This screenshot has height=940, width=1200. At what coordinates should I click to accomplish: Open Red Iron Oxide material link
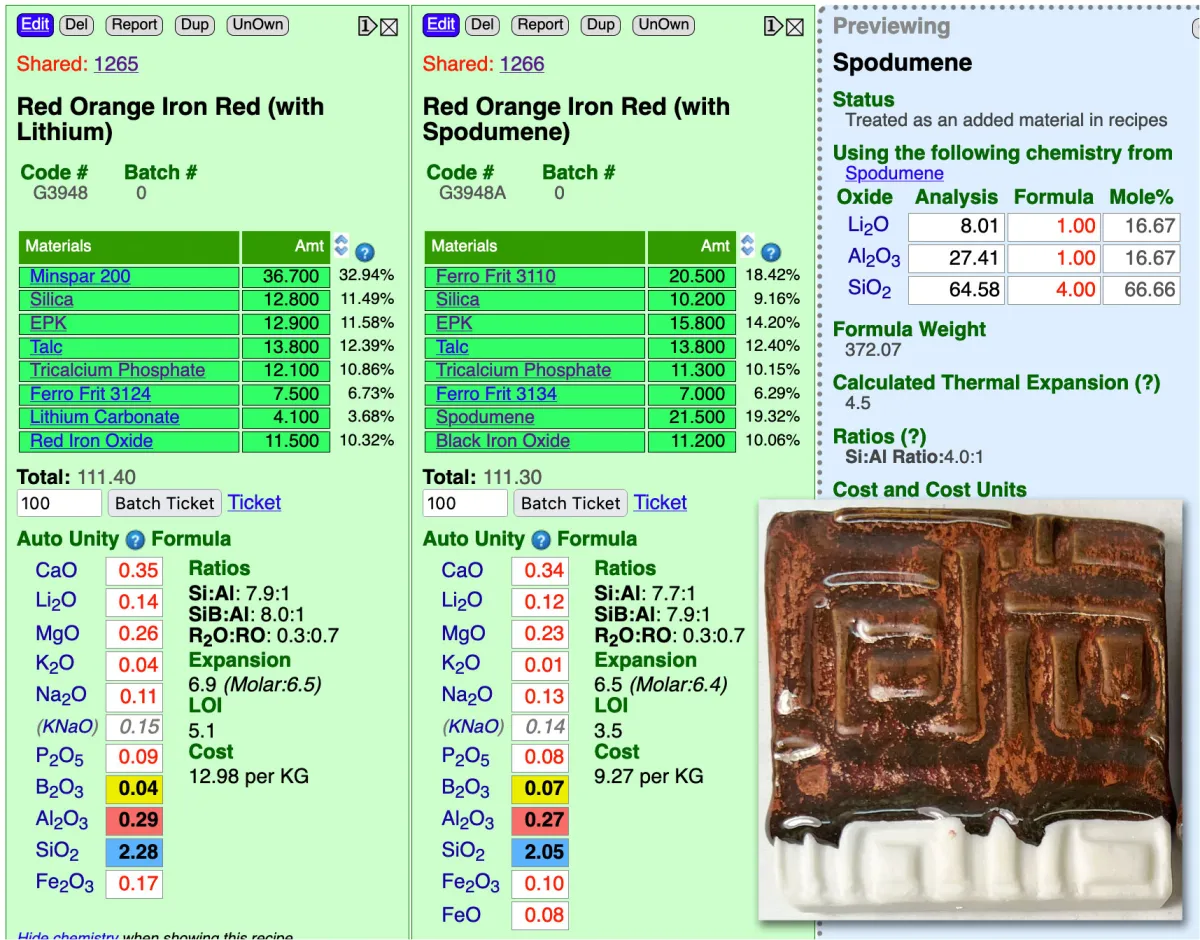pyautogui.click(x=91, y=441)
